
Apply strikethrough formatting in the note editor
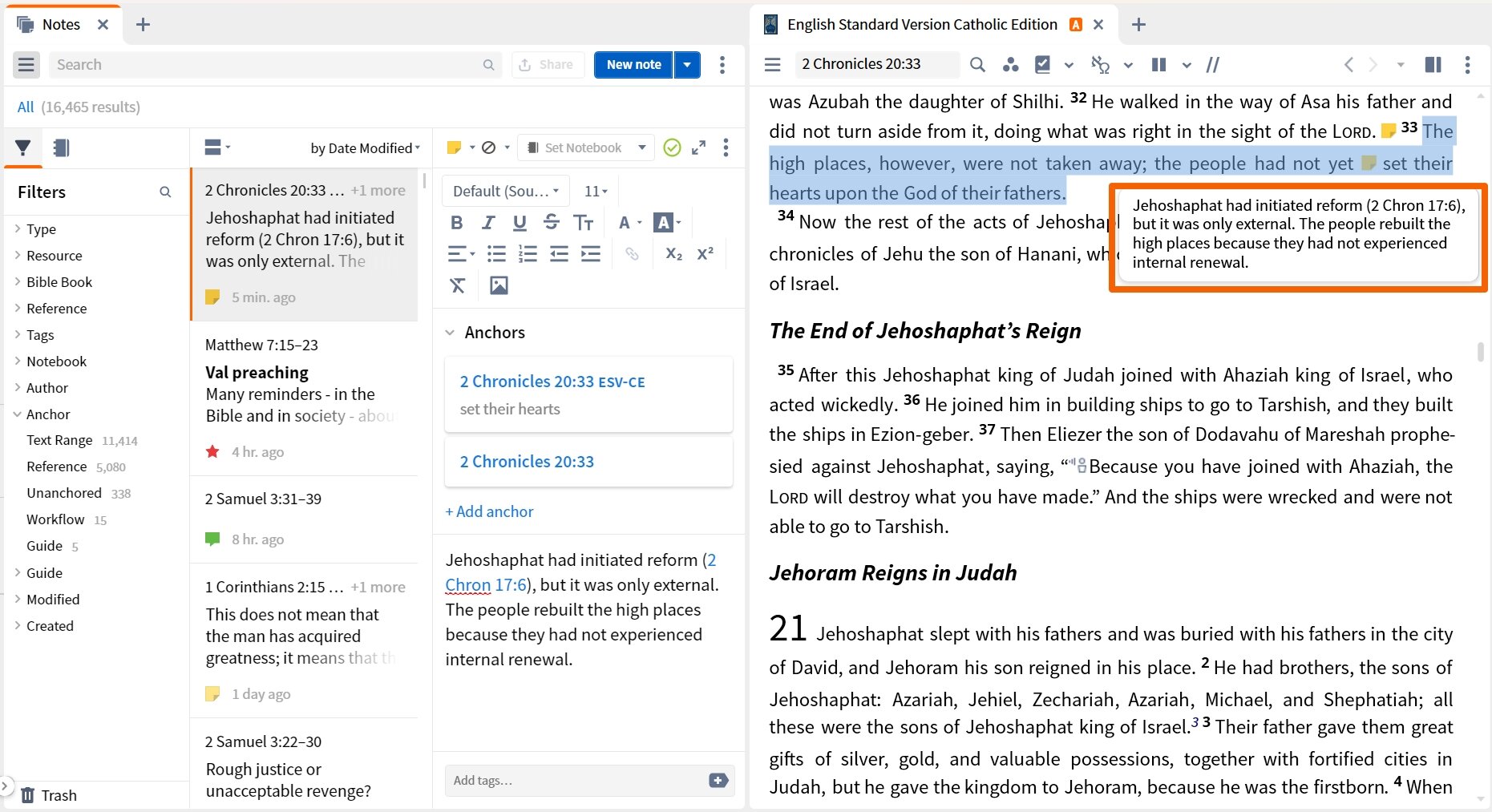tap(551, 222)
